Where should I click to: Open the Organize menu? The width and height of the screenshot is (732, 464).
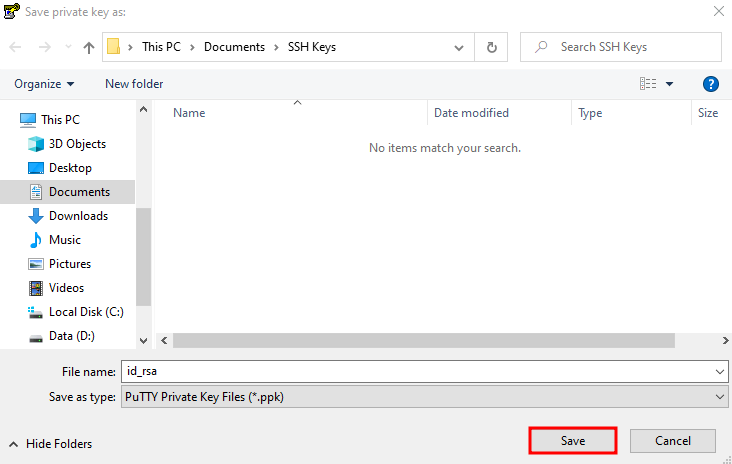click(x=44, y=84)
